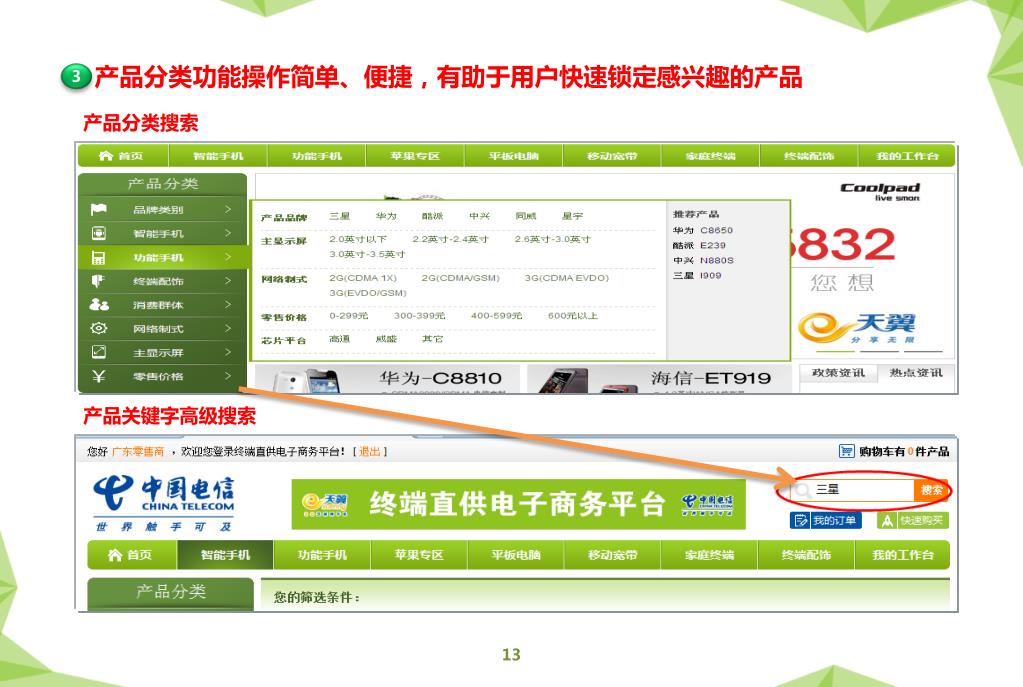1023x687 pixels.
Task: Click the order icon on 我的订单 button
Action: (801, 521)
